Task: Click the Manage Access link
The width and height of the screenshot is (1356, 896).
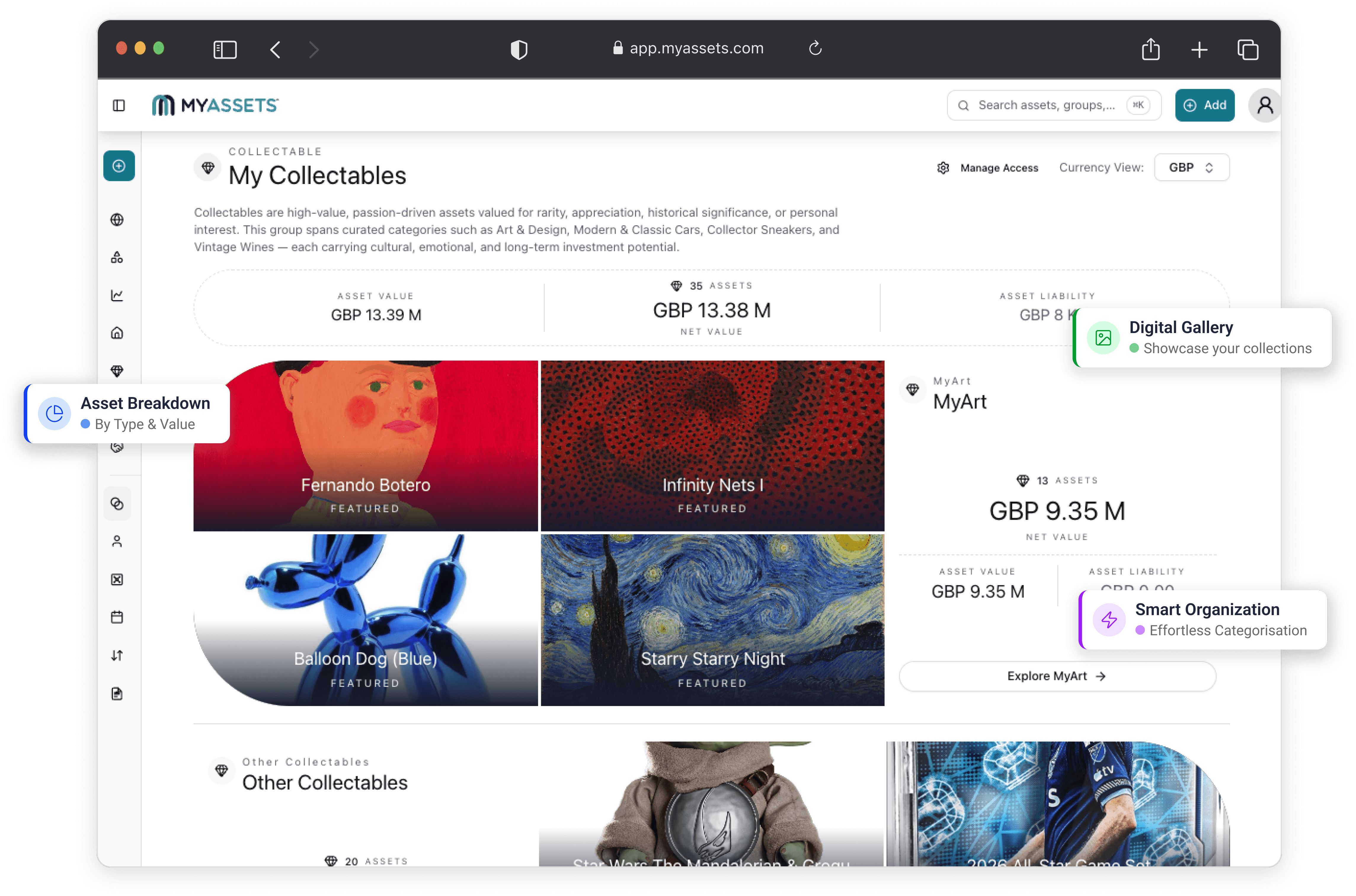Action: point(999,167)
